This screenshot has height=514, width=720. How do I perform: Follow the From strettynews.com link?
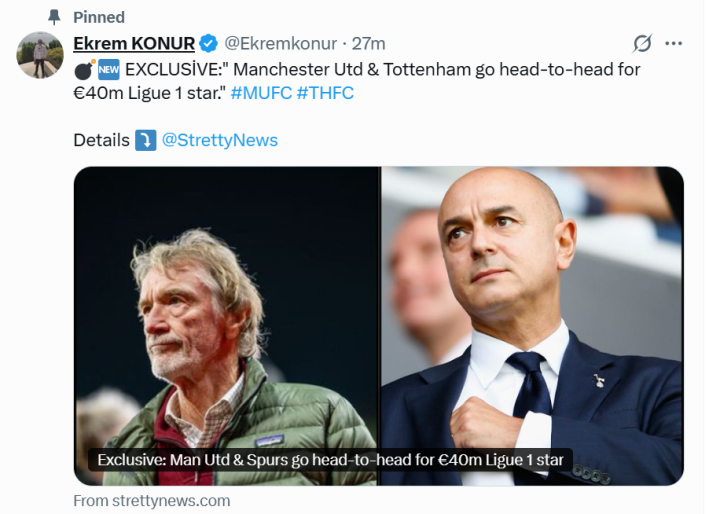click(152, 500)
